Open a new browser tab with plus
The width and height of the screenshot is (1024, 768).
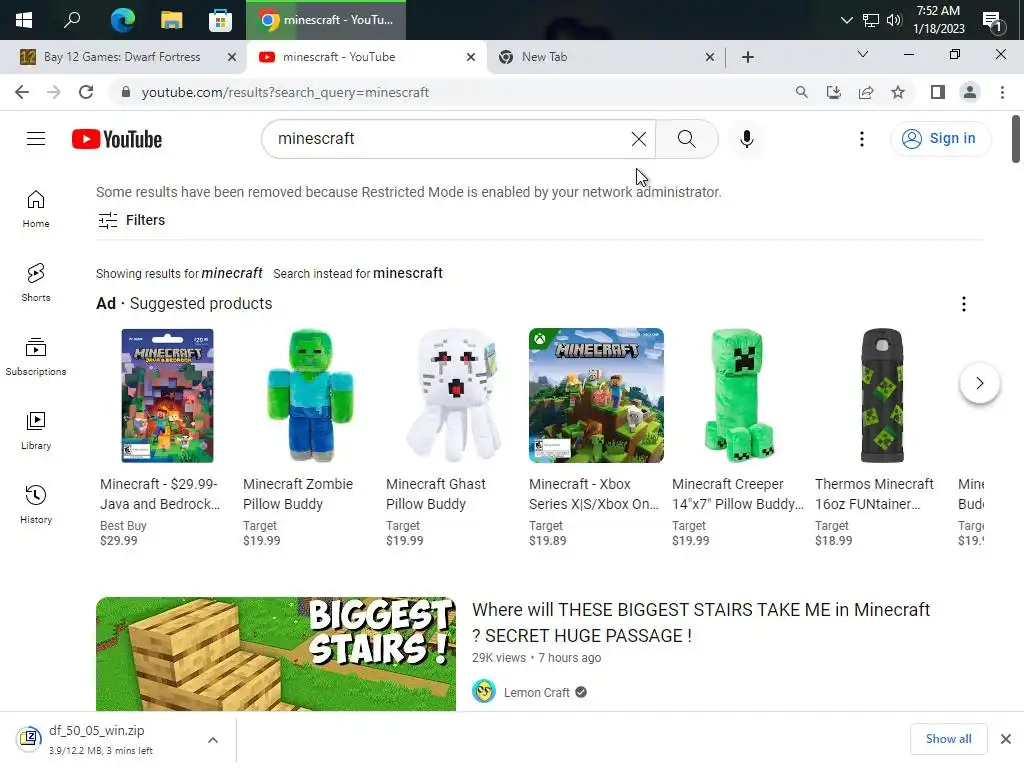tap(748, 57)
